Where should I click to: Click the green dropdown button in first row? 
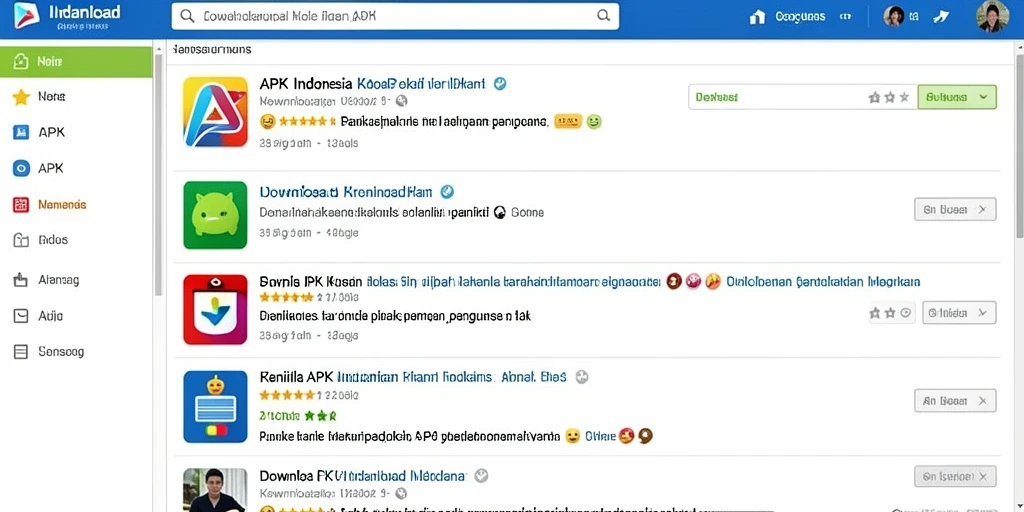957,97
